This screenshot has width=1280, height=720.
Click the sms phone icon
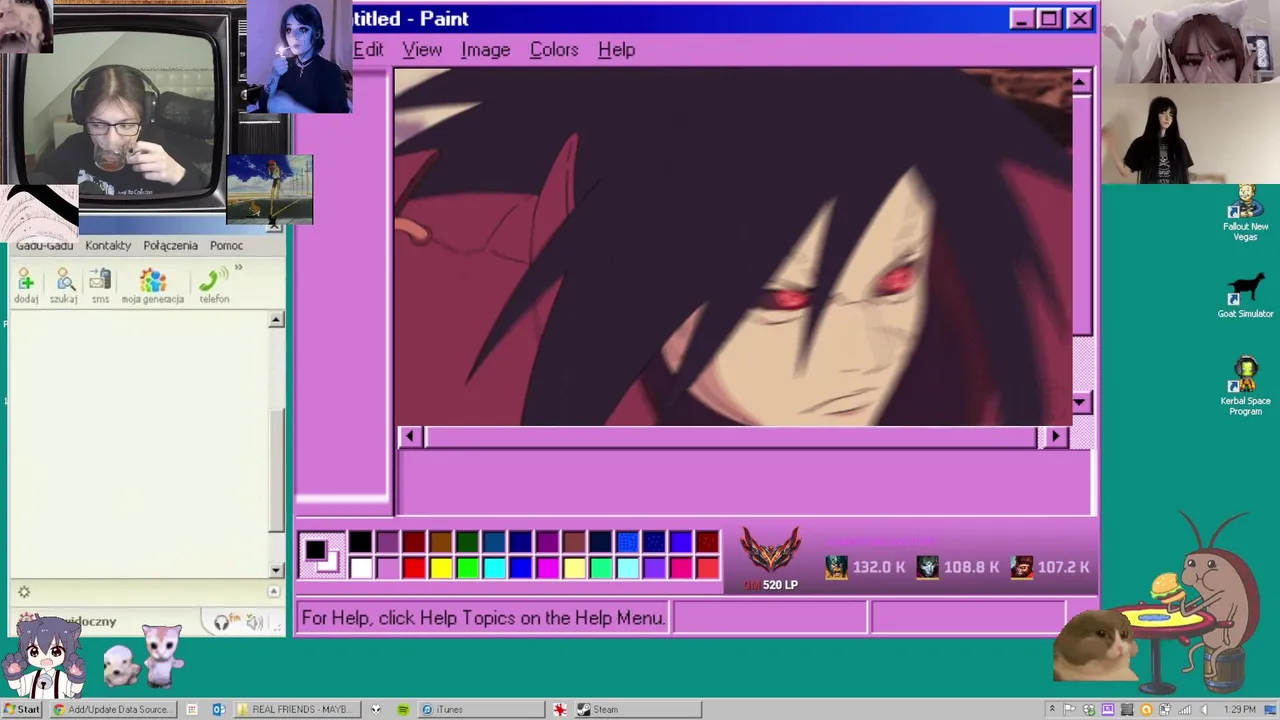100,285
